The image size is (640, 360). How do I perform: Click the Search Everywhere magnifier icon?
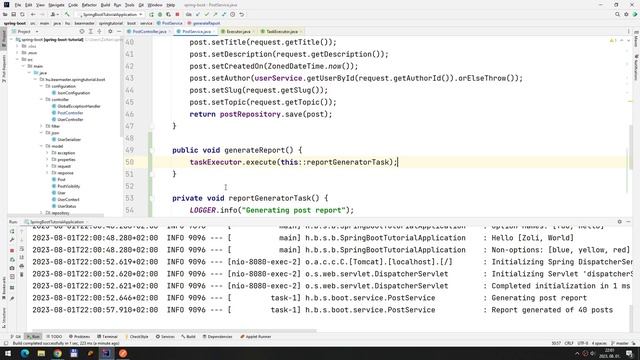point(617,14)
